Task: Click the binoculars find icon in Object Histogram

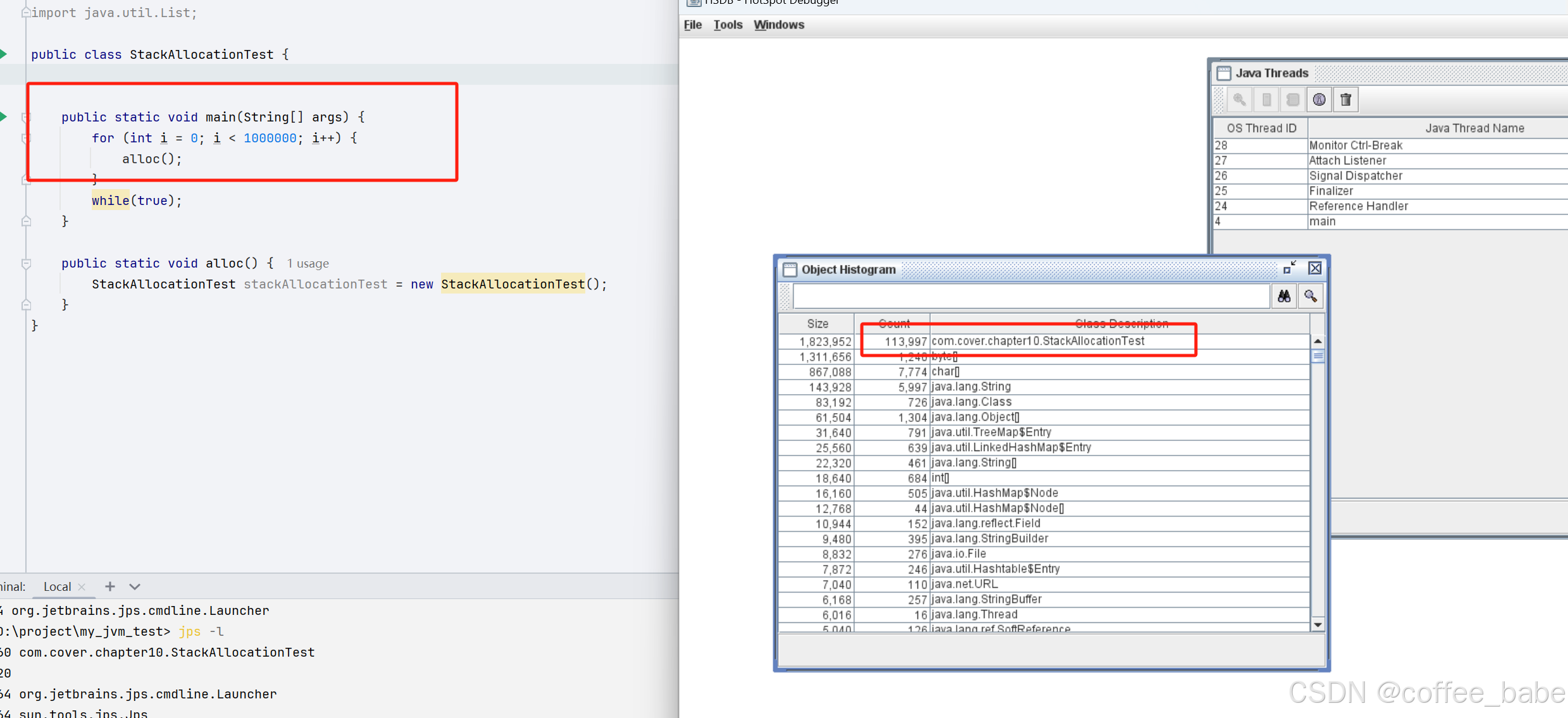Action: pyautogui.click(x=1284, y=296)
